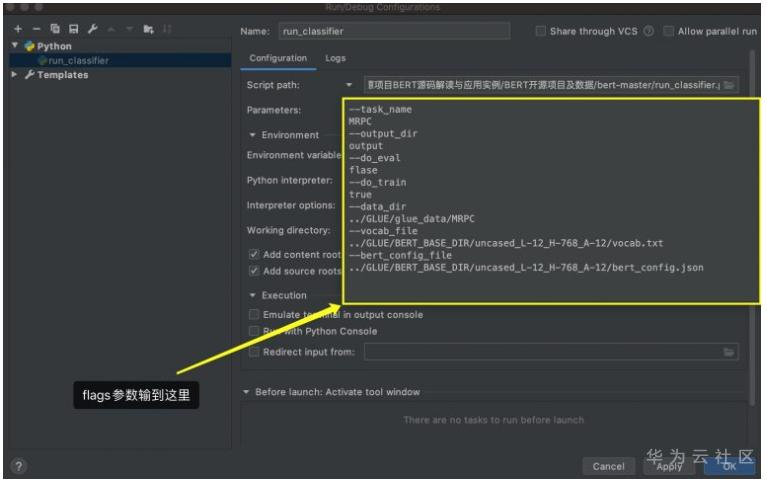Collapse the Execution section
767x482 pixels.
pyautogui.click(x=252, y=295)
